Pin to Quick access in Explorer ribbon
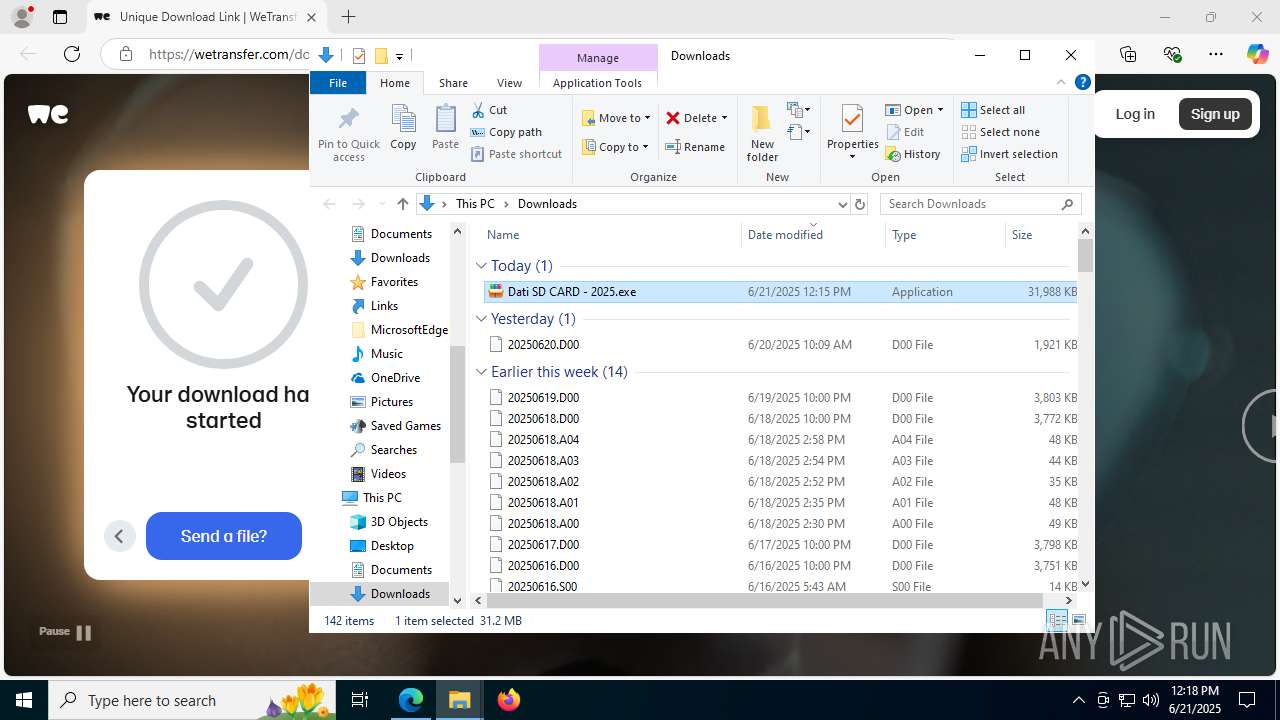The image size is (1280, 720). pos(348,134)
